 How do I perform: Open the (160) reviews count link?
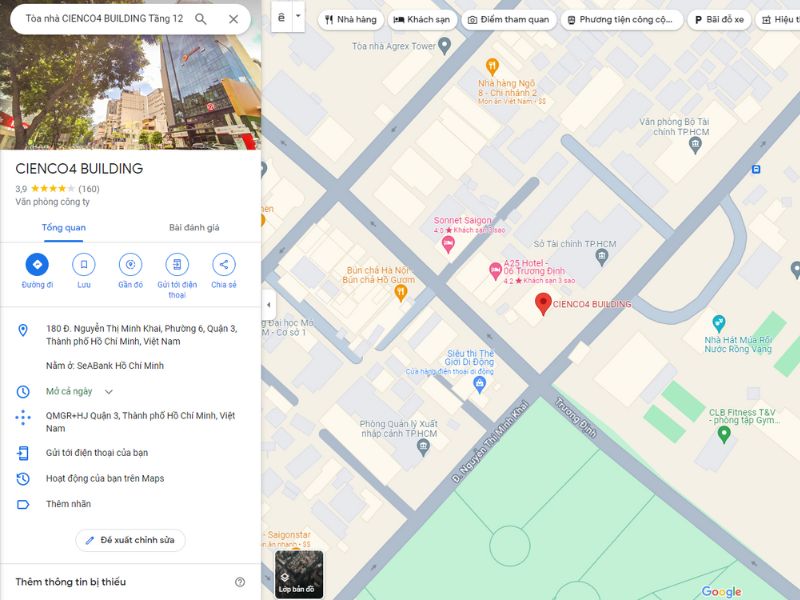coord(89,189)
